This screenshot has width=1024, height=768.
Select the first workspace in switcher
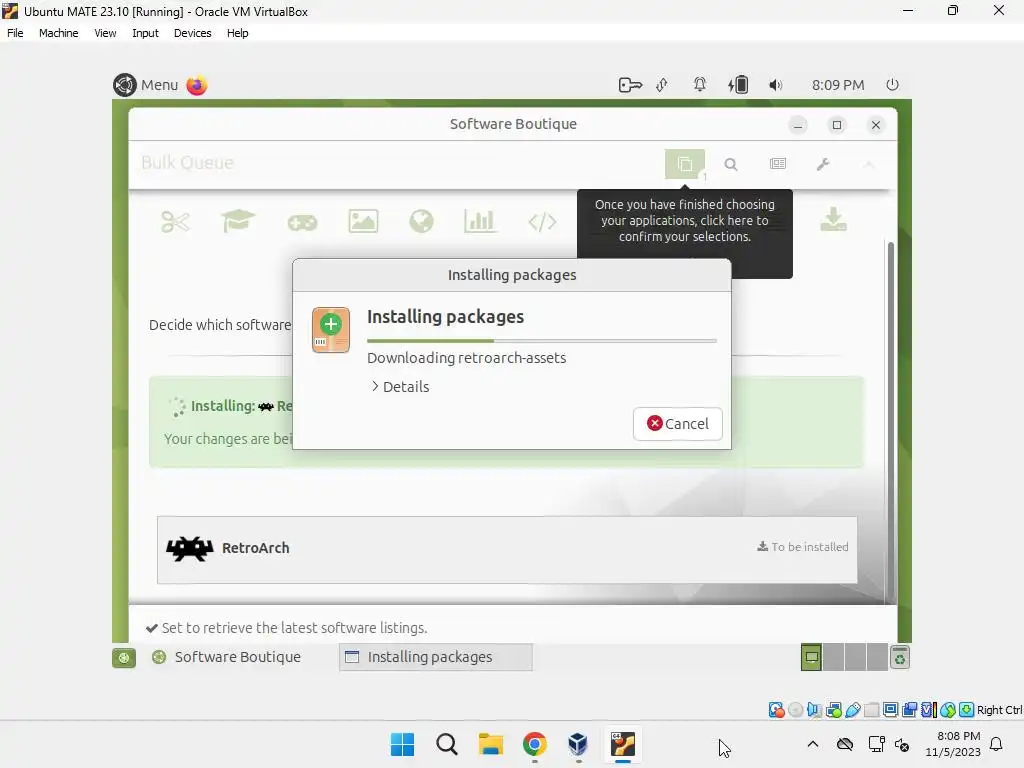[811, 657]
